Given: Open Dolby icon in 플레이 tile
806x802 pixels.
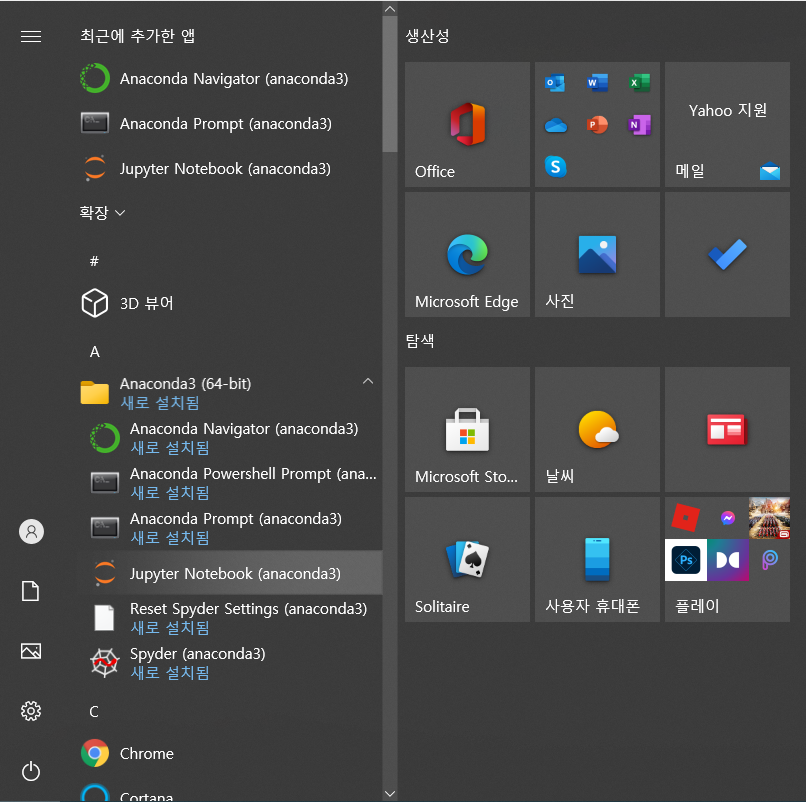Looking at the screenshot, I should (x=728, y=560).
